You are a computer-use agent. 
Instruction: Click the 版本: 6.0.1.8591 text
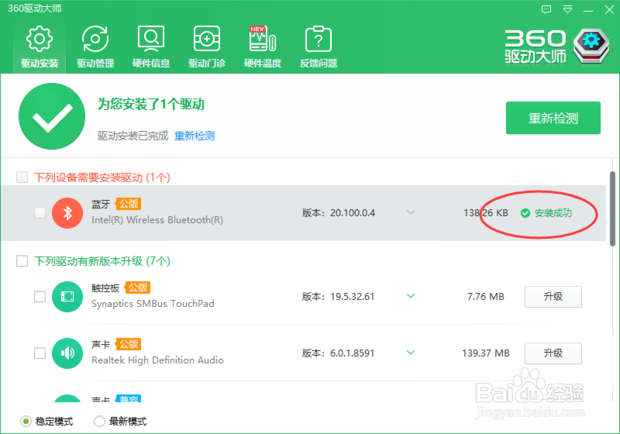click(x=338, y=353)
